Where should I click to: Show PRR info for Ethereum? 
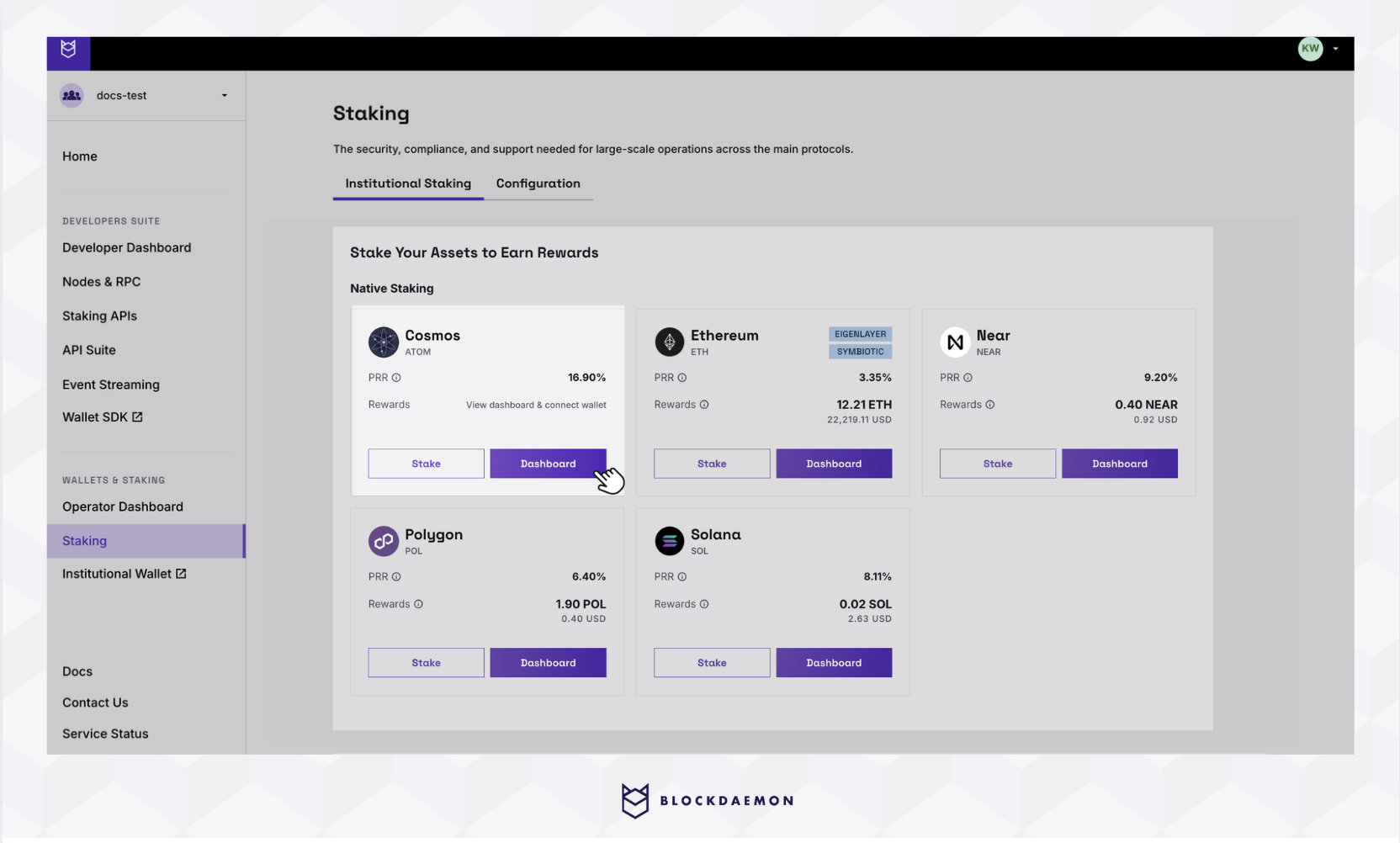point(682,378)
